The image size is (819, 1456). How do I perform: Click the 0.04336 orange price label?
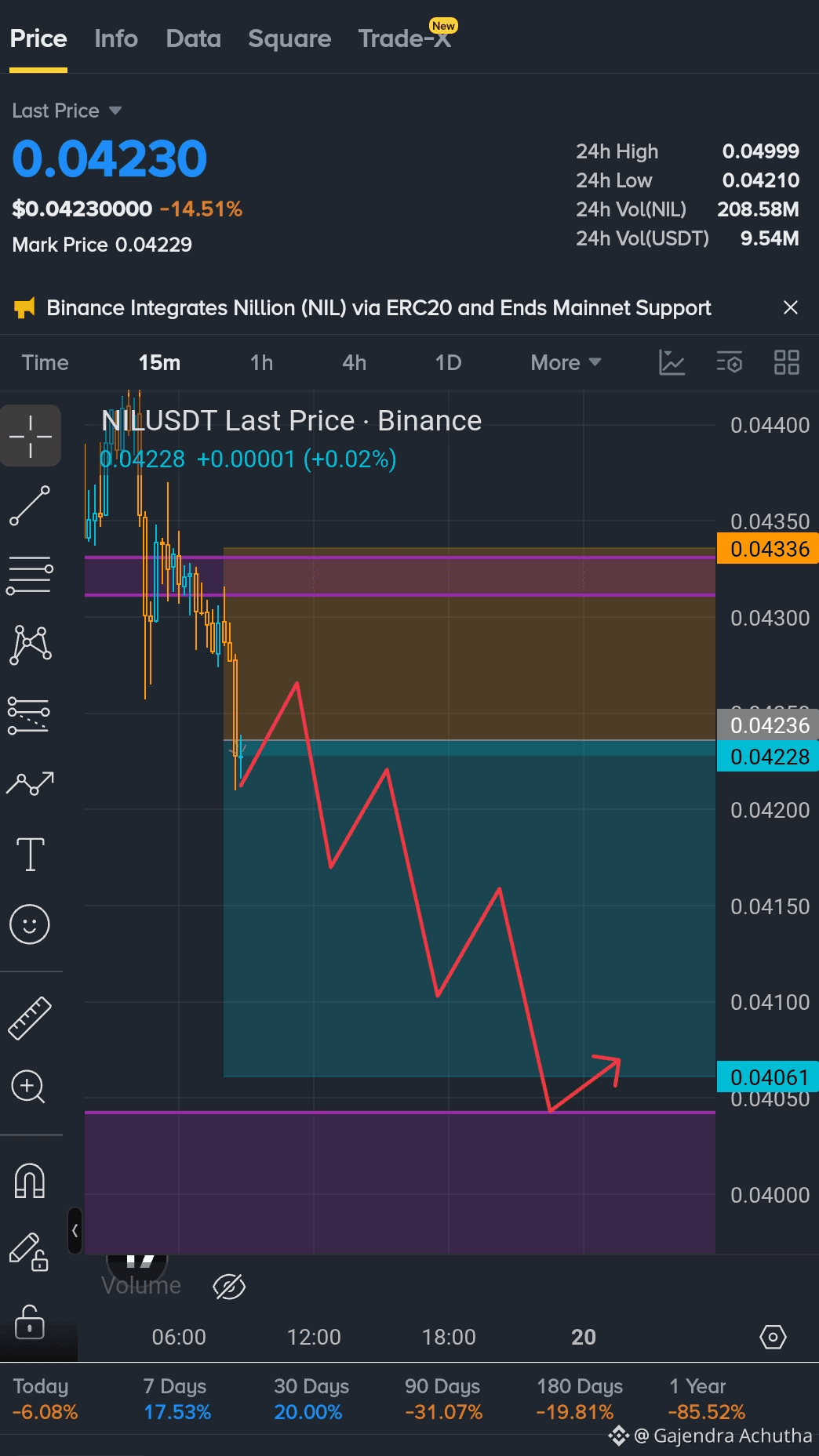click(x=768, y=549)
